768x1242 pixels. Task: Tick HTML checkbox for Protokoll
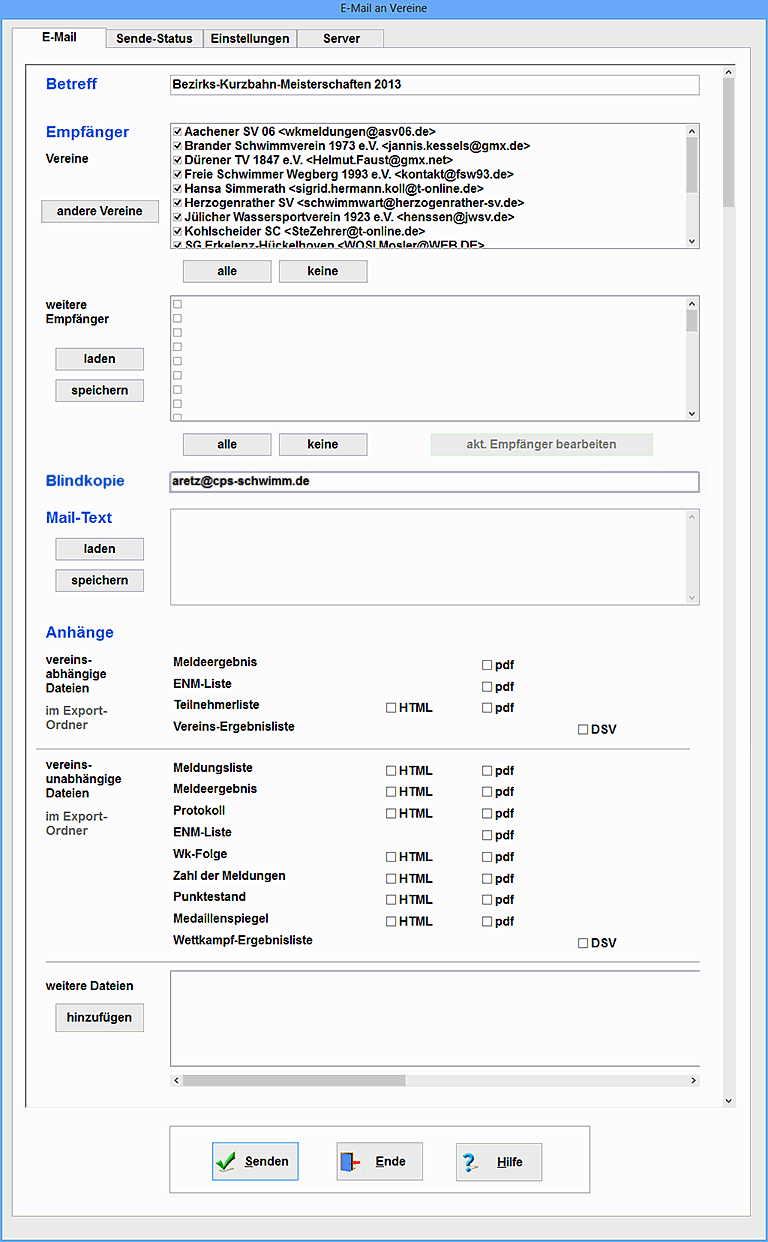[x=391, y=814]
